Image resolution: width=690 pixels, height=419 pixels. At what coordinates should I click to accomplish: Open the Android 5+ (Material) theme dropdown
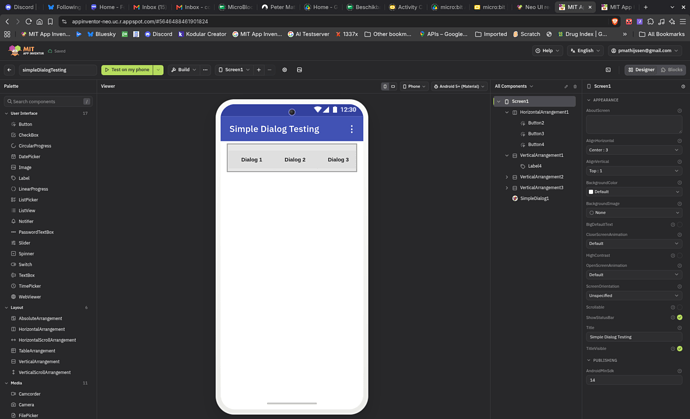pyautogui.click(x=459, y=86)
